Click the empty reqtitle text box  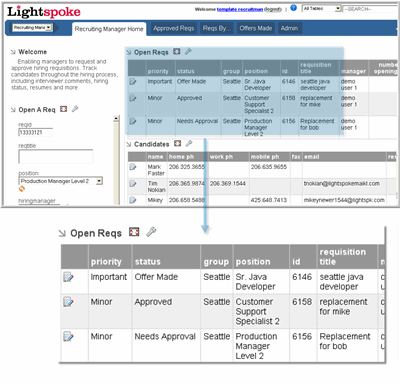(x=56, y=156)
